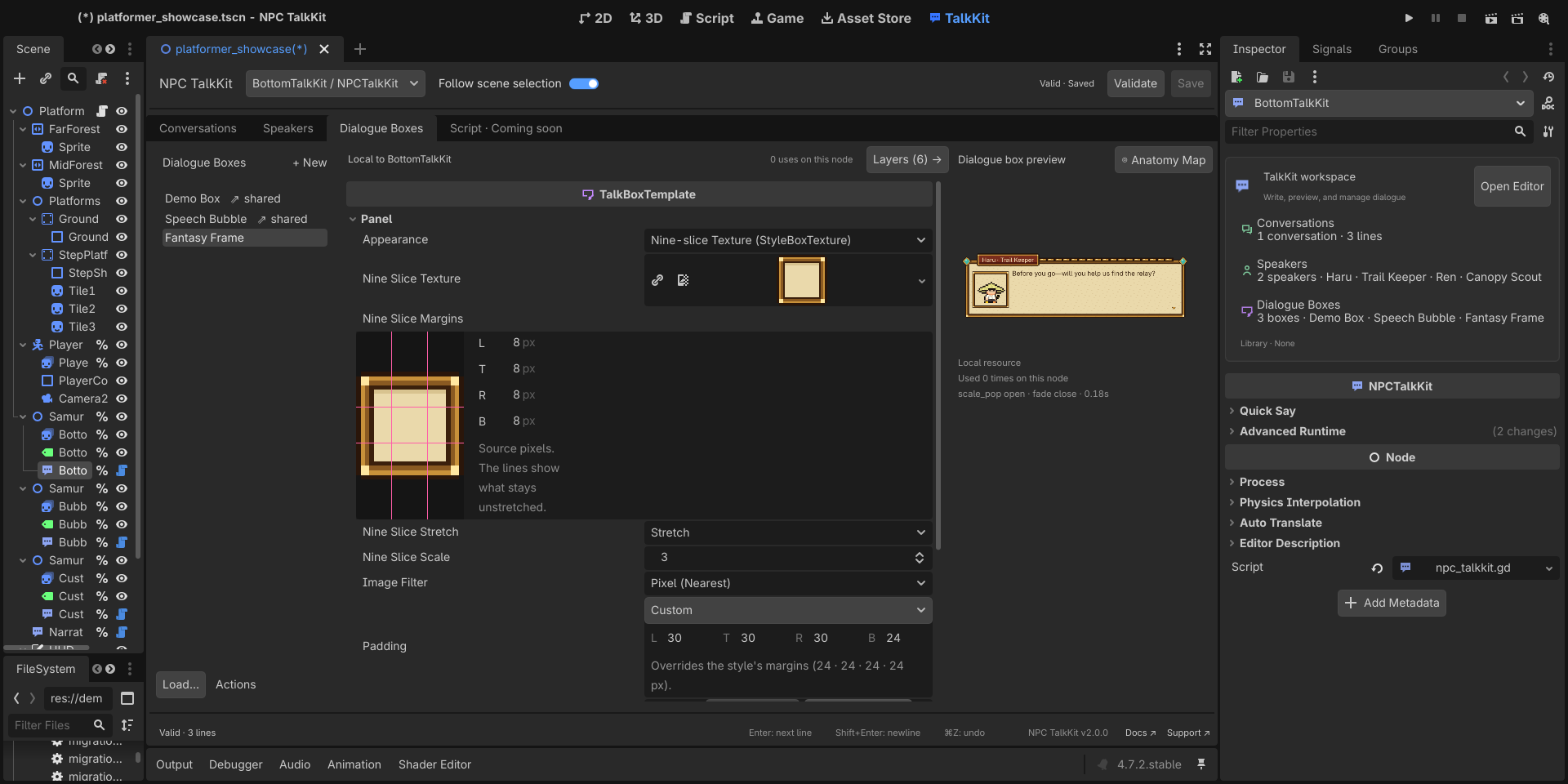Open Nine Slice Stretch dropdown
This screenshot has width=1568, height=784.
tap(788, 532)
